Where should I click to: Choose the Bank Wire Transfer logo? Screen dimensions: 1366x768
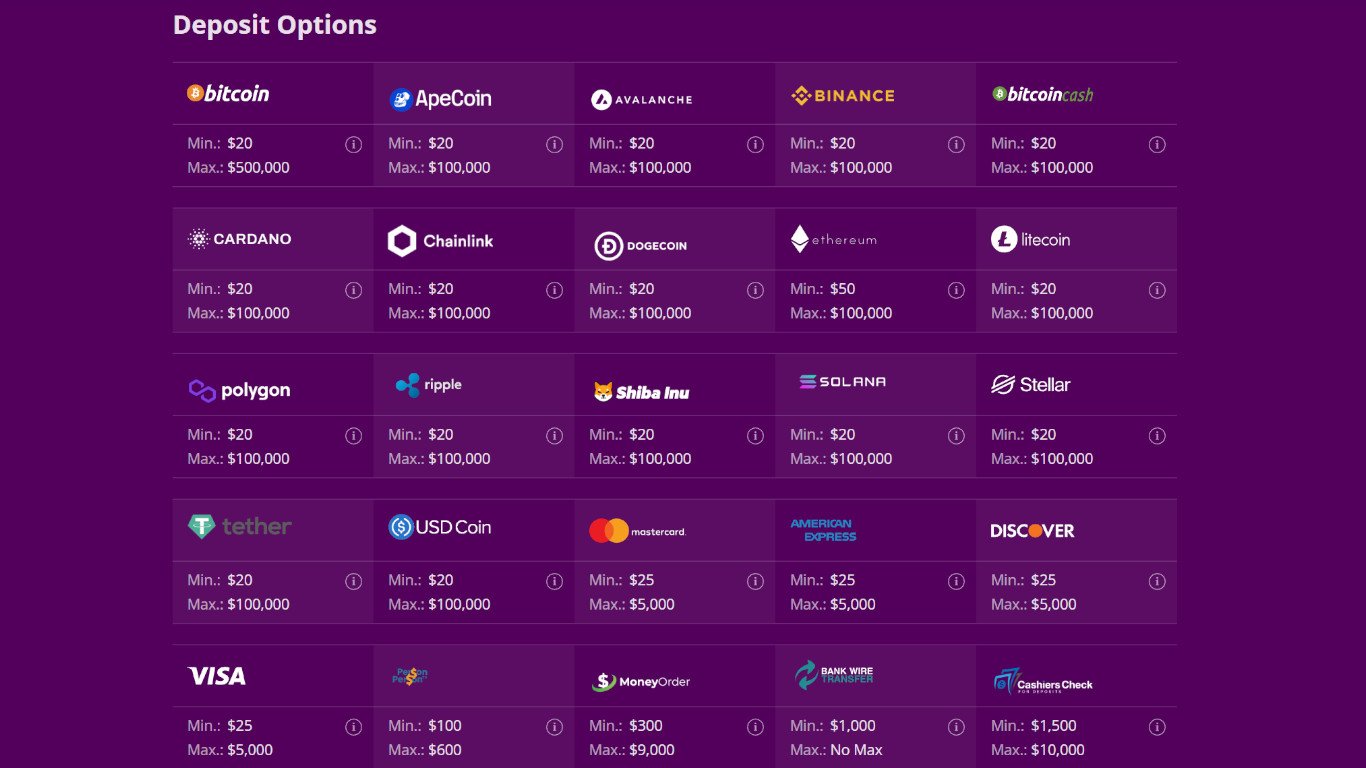(834, 675)
